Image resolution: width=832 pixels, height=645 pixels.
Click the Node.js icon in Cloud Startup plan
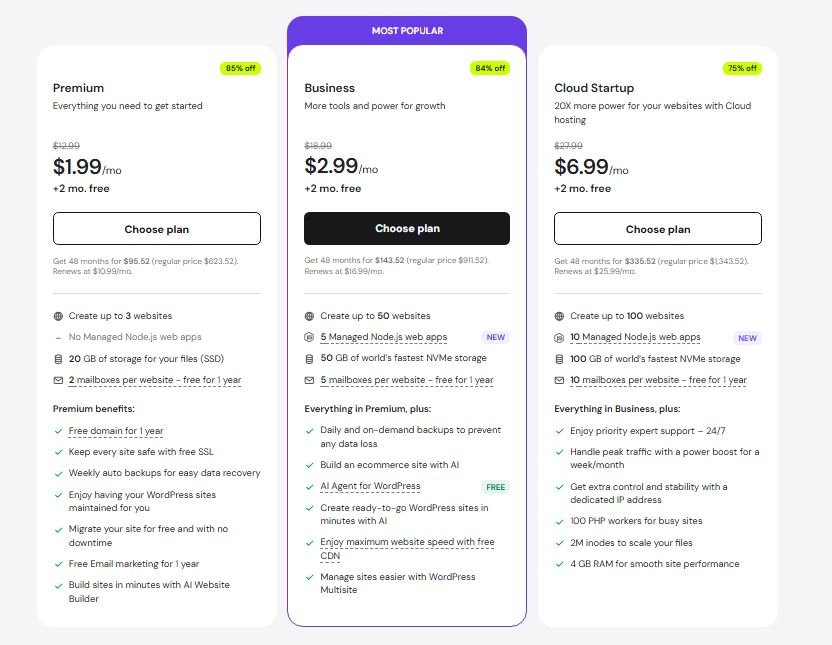(x=560, y=337)
